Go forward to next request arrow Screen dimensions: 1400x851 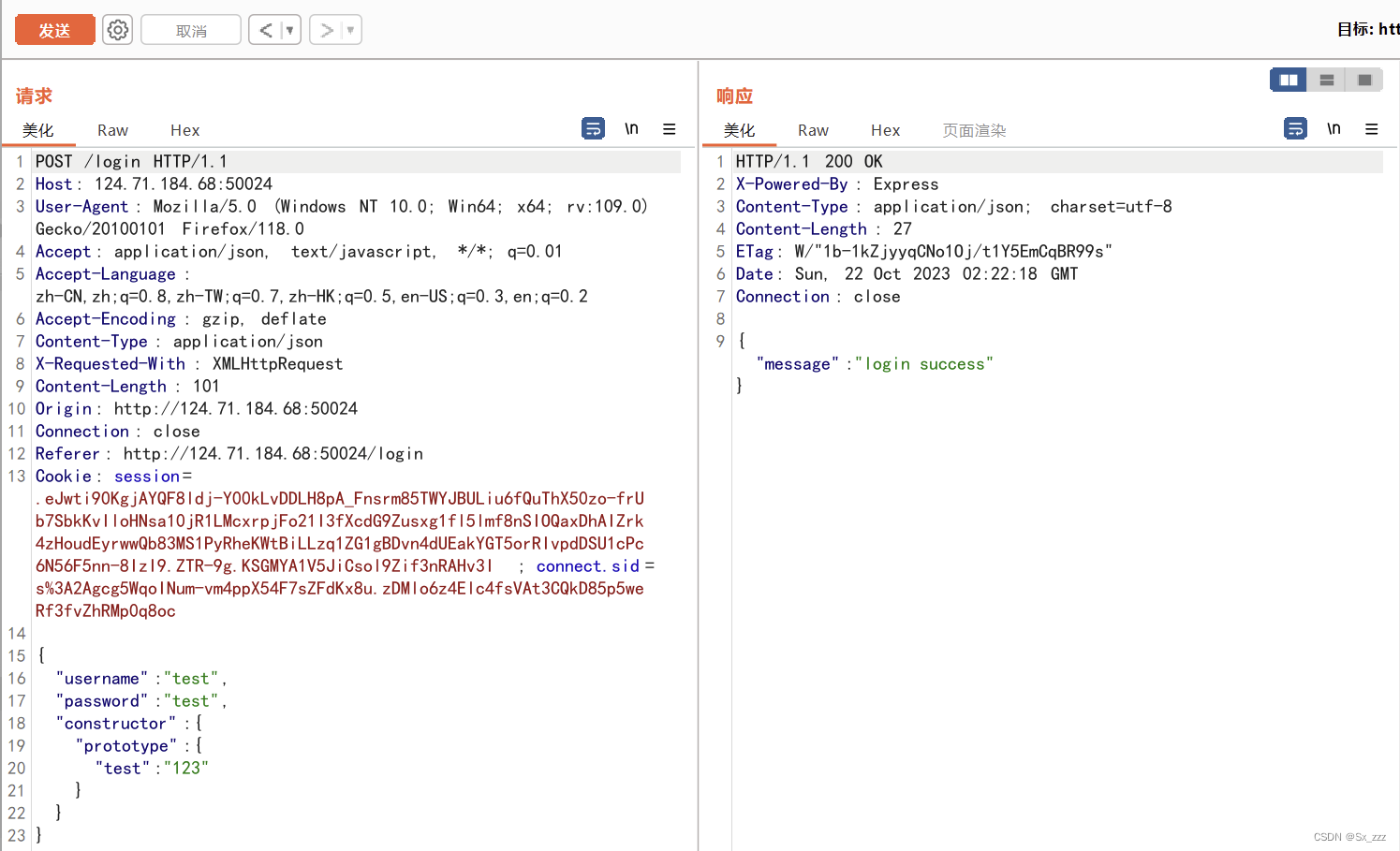click(326, 30)
